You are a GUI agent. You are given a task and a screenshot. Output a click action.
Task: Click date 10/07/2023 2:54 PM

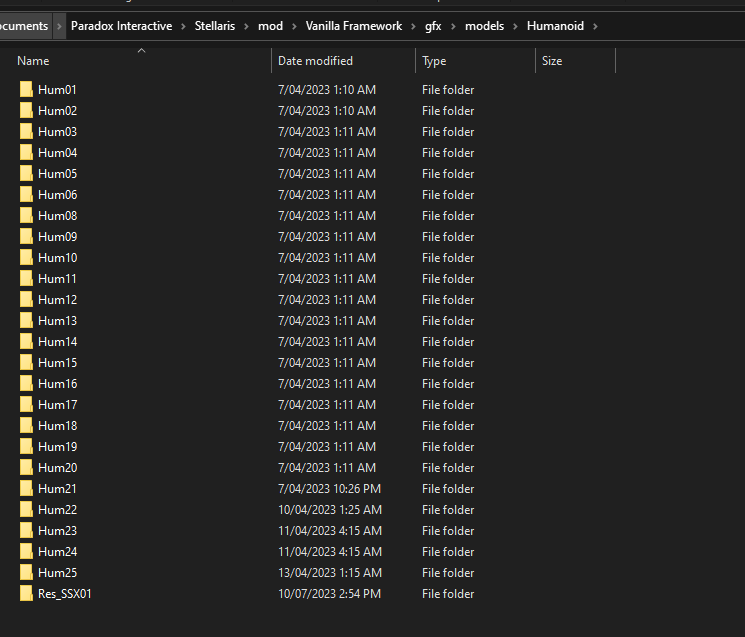(x=329, y=593)
